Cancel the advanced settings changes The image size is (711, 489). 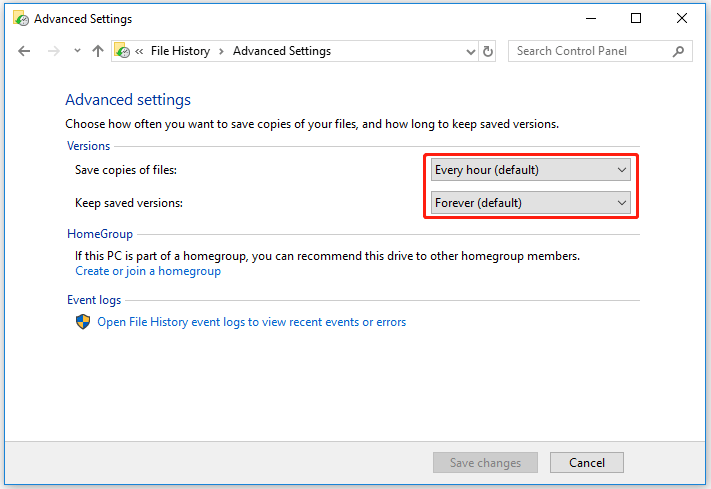tap(587, 463)
